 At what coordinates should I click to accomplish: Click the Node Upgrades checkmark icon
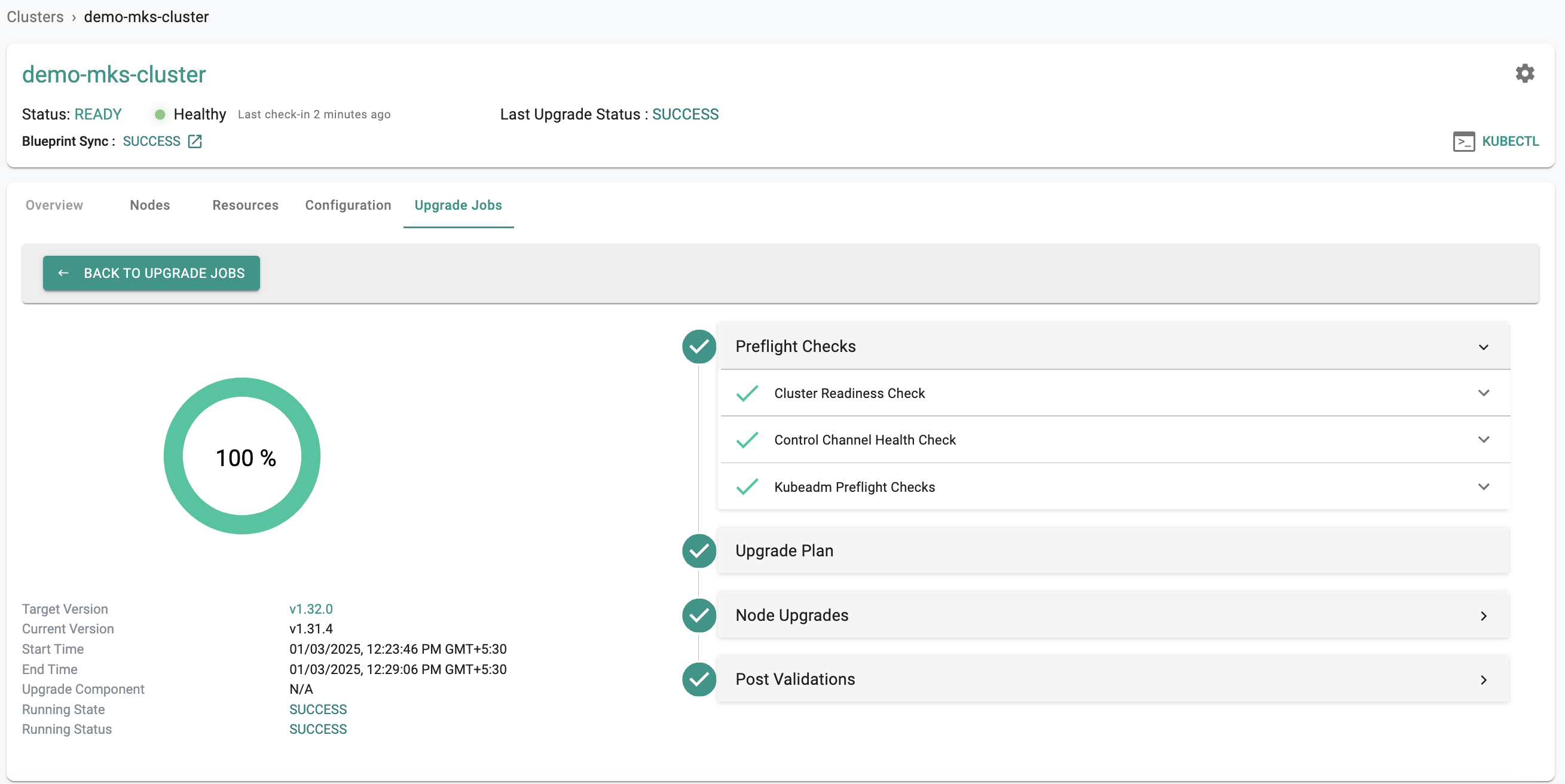click(699, 614)
